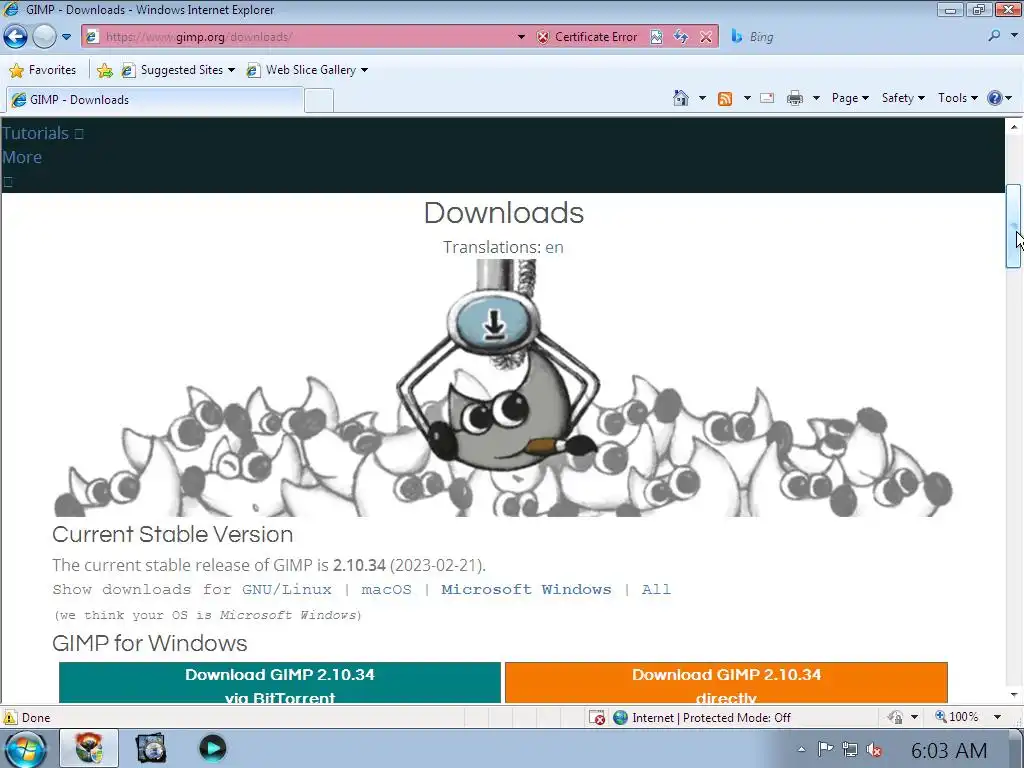Open the Favorites star button
1024x768 pixels.
pyautogui.click(x=43, y=70)
